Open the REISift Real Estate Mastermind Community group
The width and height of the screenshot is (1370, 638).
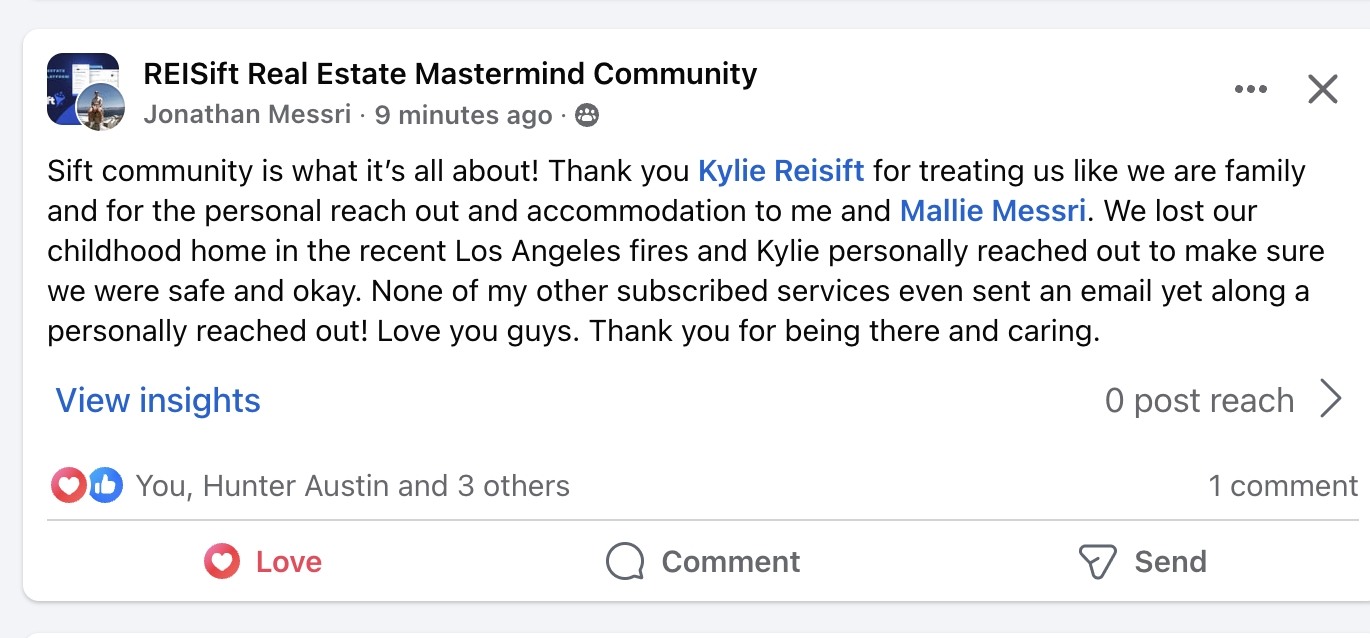tap(450, 74)
